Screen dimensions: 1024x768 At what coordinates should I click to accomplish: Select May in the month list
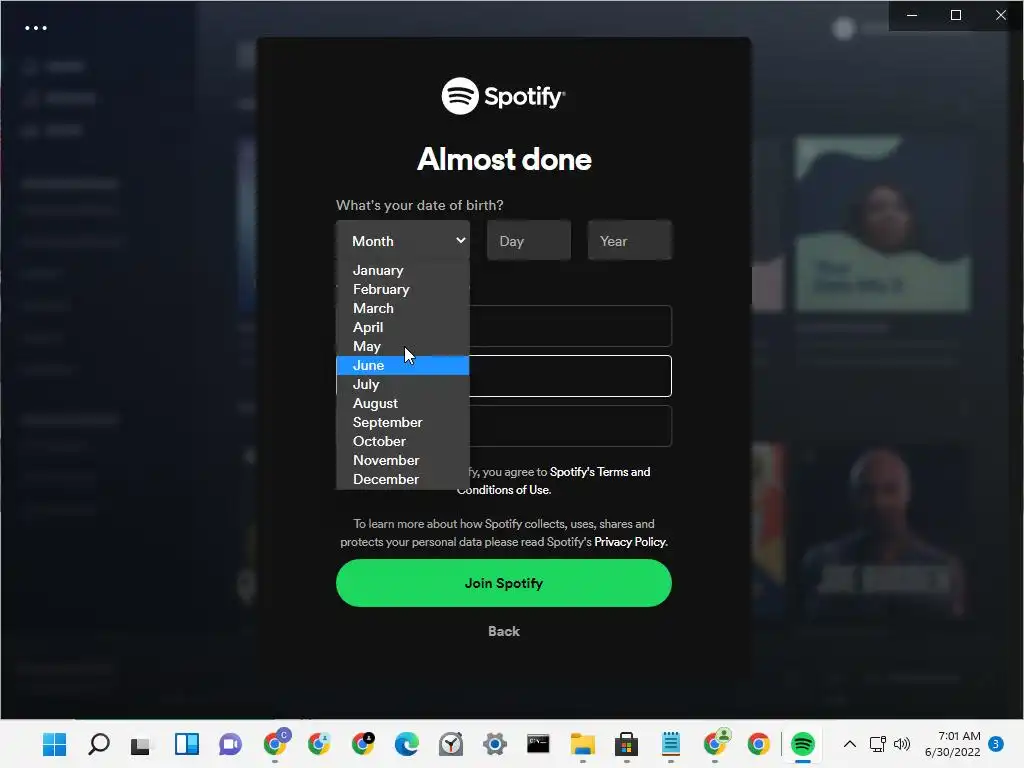click(x=402, y=346)
